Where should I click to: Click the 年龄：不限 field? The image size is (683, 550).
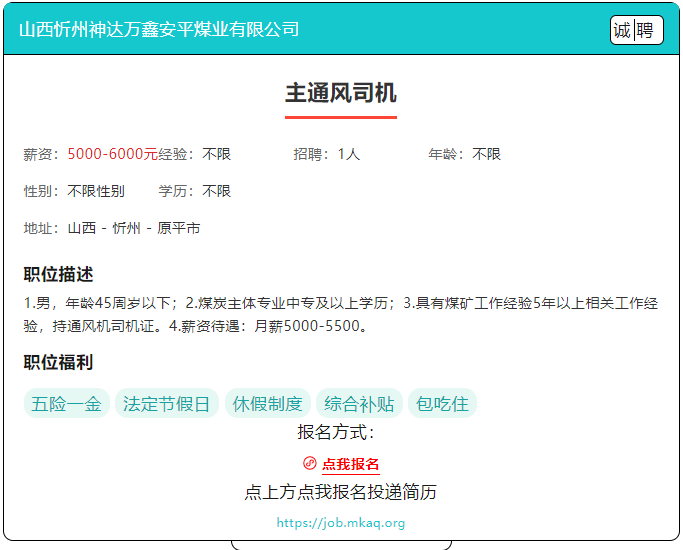pyautogui.click(x=465, y=154)
